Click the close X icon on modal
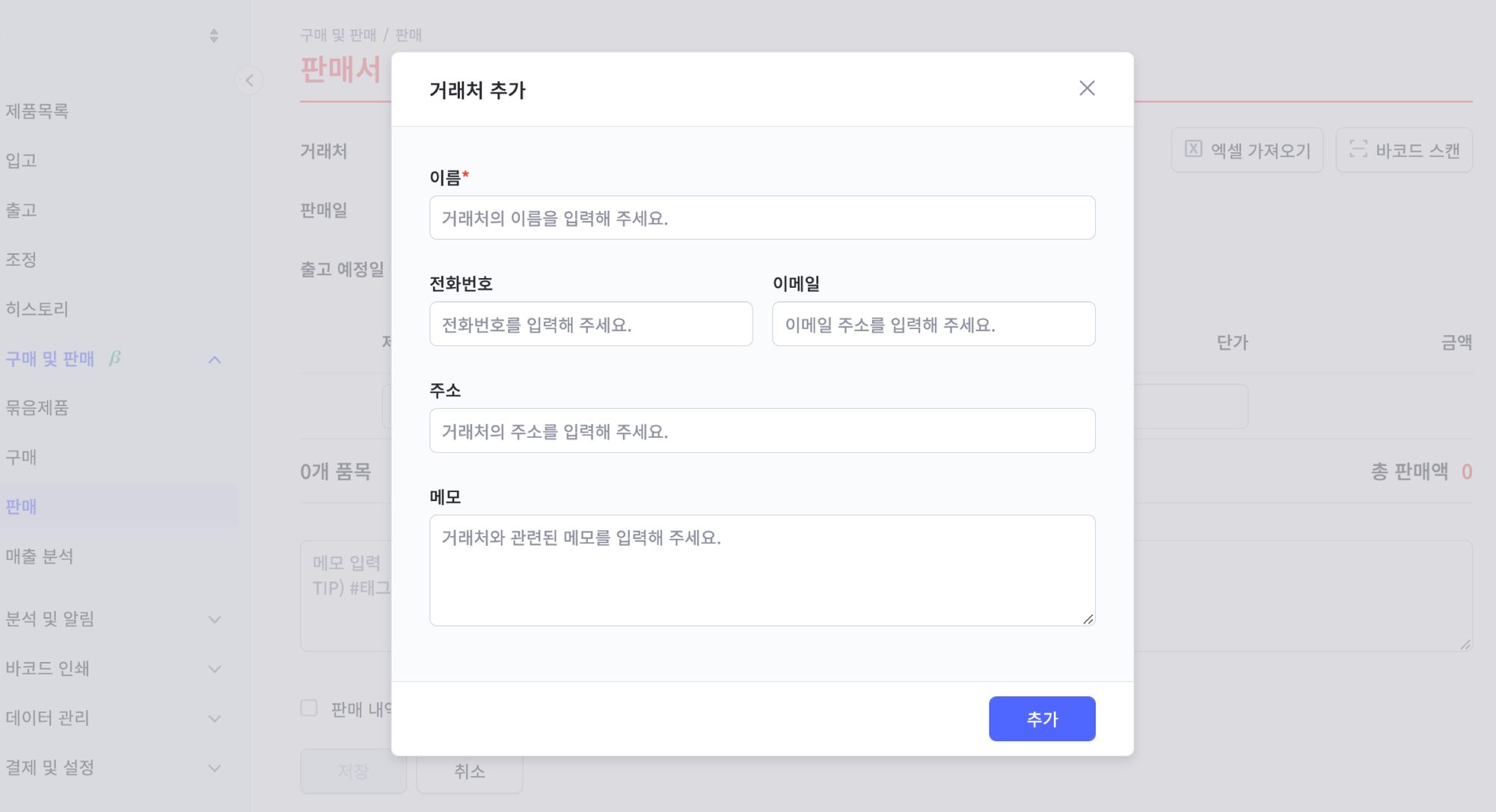Viewport: 1496px width, 812px height. (1088, 88)
